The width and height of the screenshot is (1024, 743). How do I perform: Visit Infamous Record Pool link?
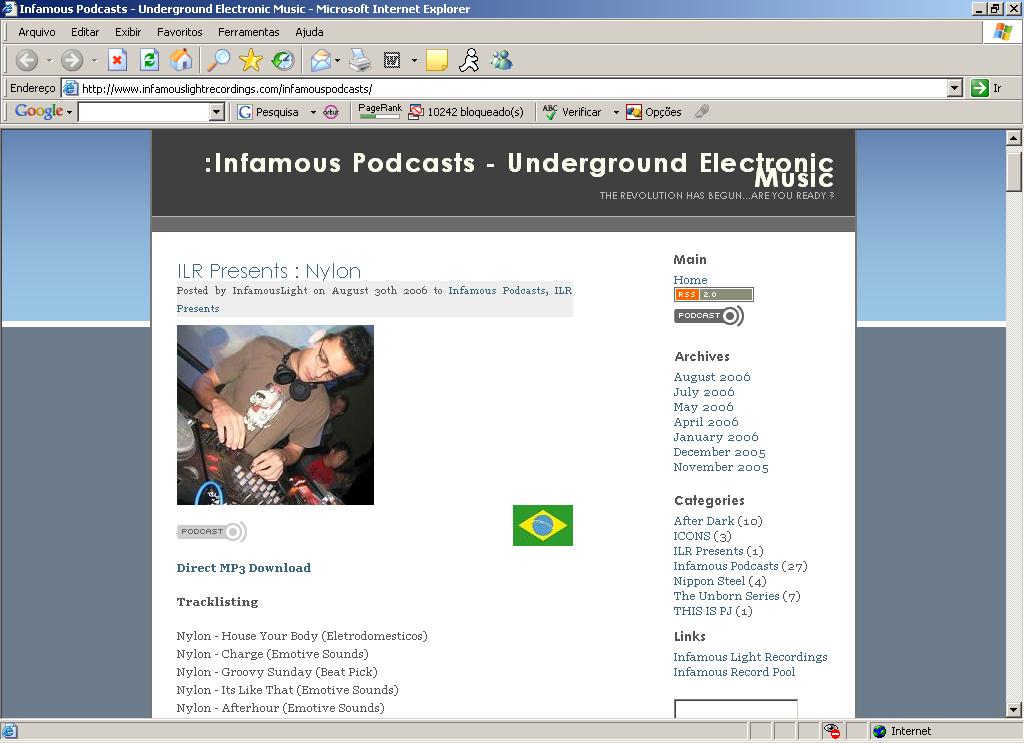734,672
